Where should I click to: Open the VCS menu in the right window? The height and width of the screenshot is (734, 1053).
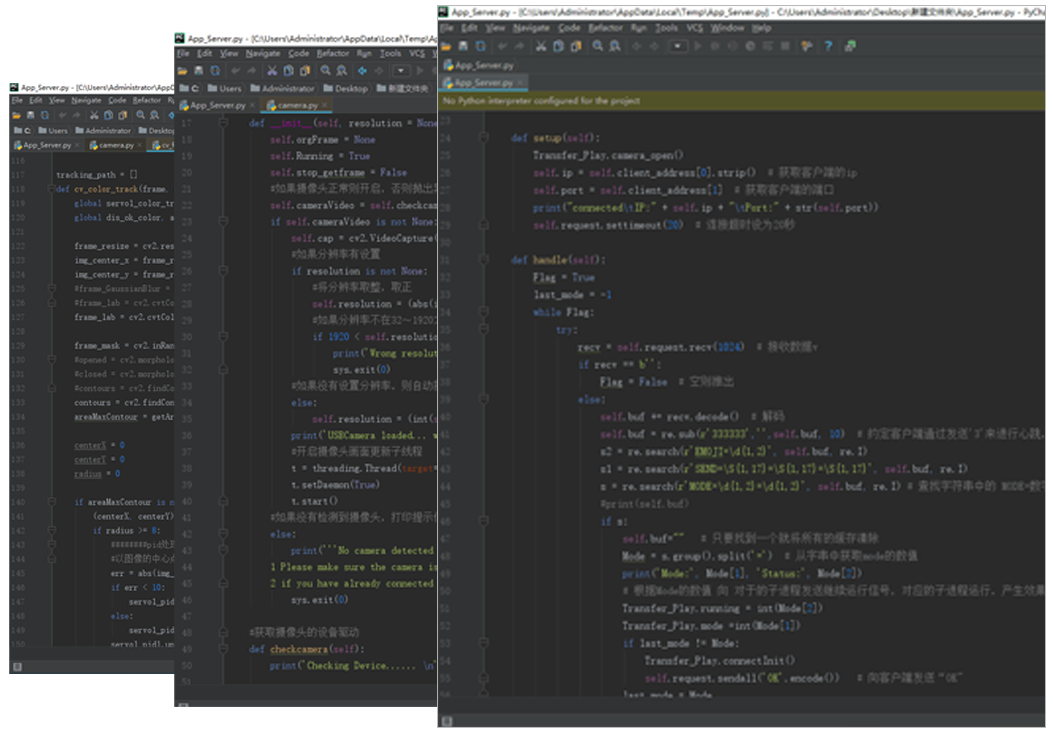click(693, 28)
